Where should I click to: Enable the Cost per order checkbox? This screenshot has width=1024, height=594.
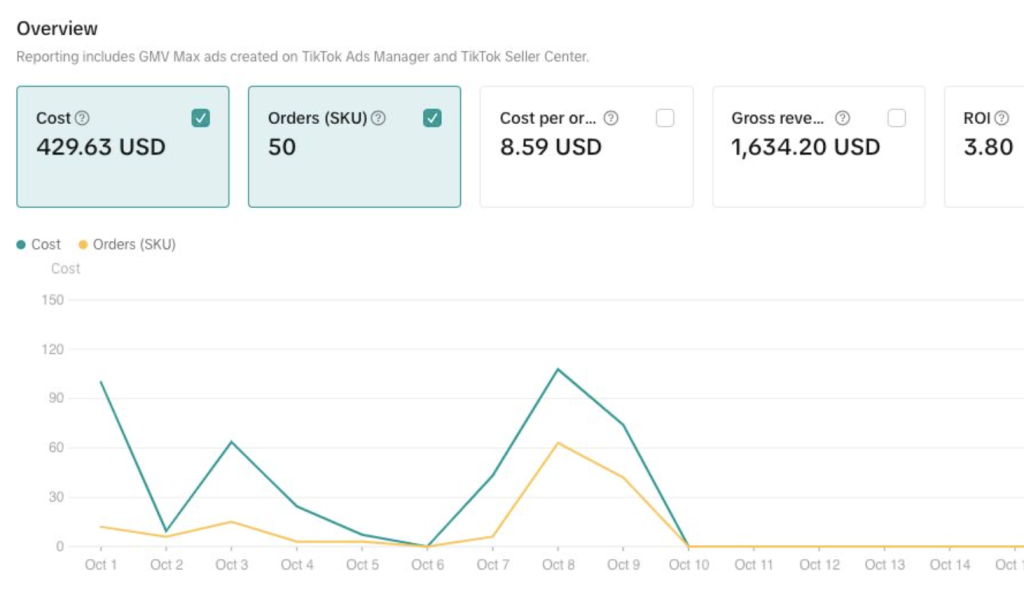tap(665, 118)
